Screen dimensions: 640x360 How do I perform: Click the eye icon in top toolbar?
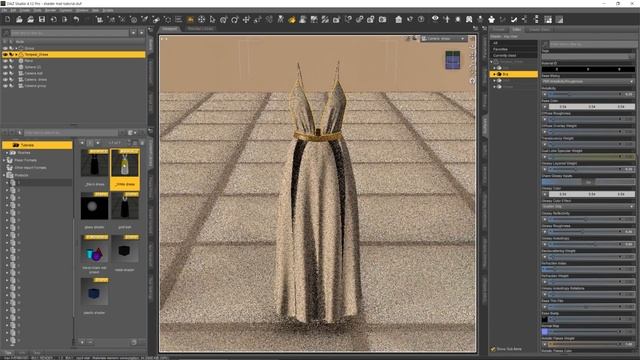pyautogui.click(x=435, y=19)
